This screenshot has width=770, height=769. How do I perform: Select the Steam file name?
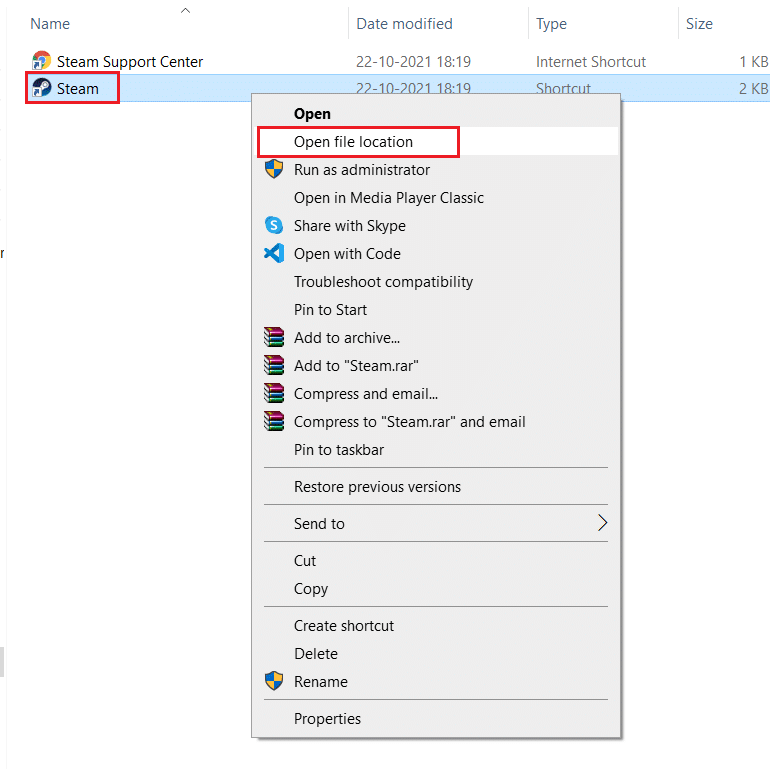point(78,89)
